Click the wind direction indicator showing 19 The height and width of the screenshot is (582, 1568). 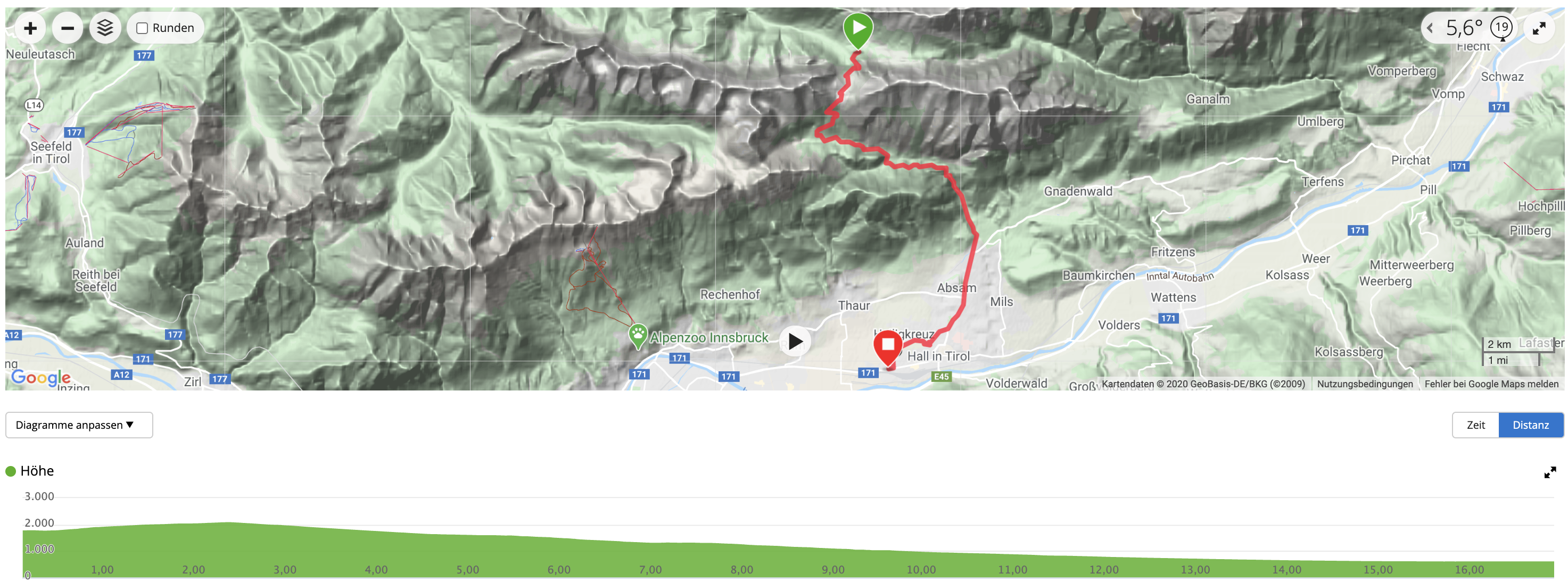tap(1501, 28)
